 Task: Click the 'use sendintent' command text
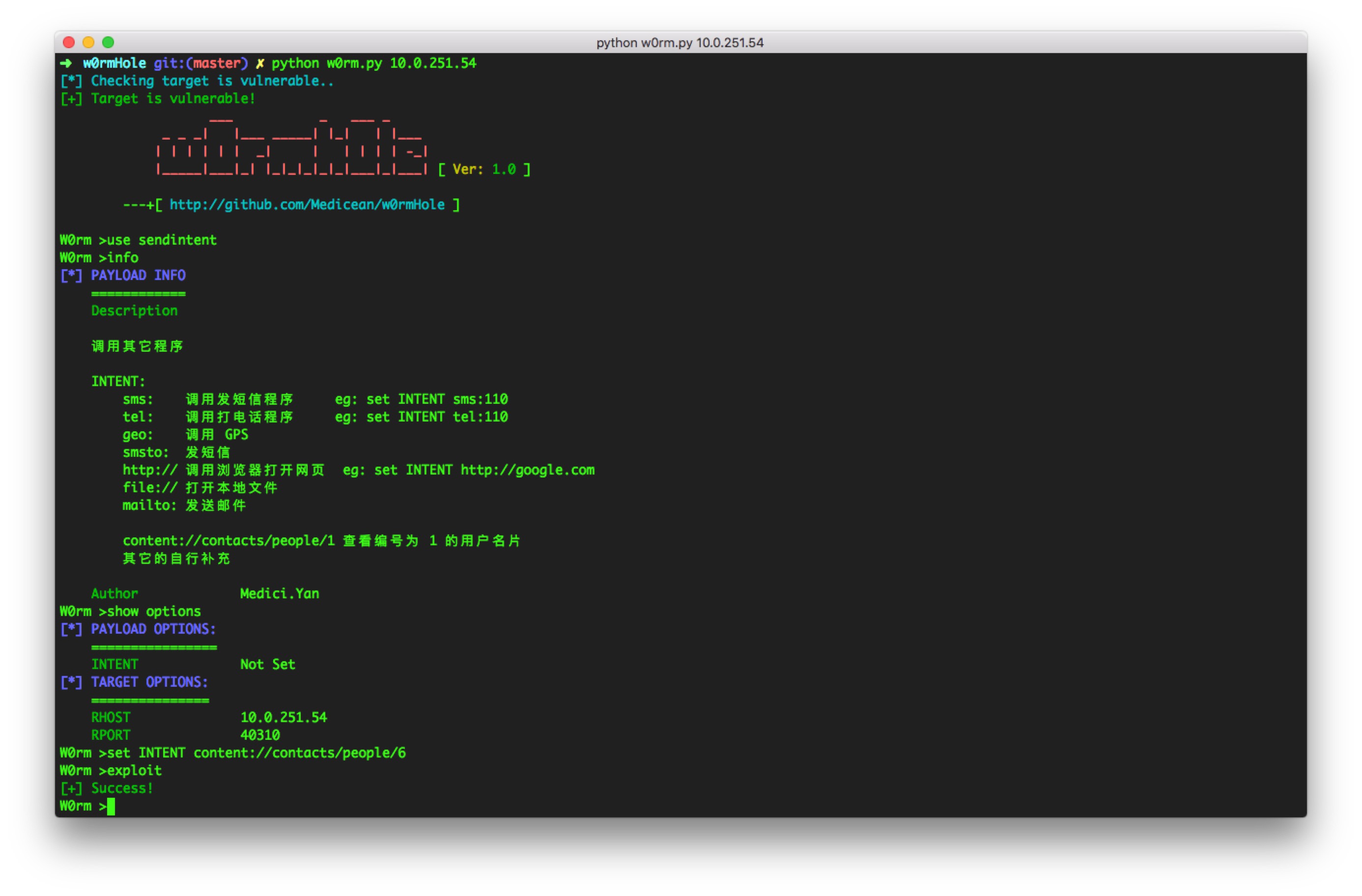click(x=161, y=240)
